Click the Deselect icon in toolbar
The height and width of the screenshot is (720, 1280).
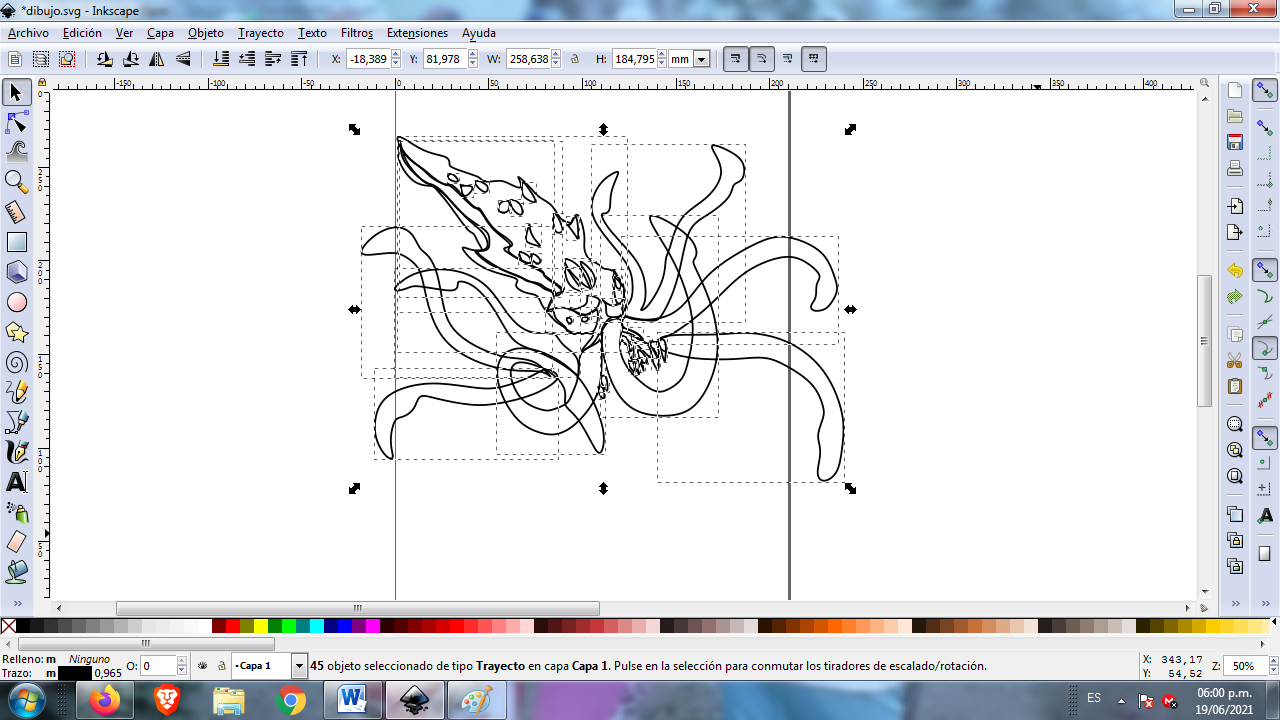coord(67,59)
